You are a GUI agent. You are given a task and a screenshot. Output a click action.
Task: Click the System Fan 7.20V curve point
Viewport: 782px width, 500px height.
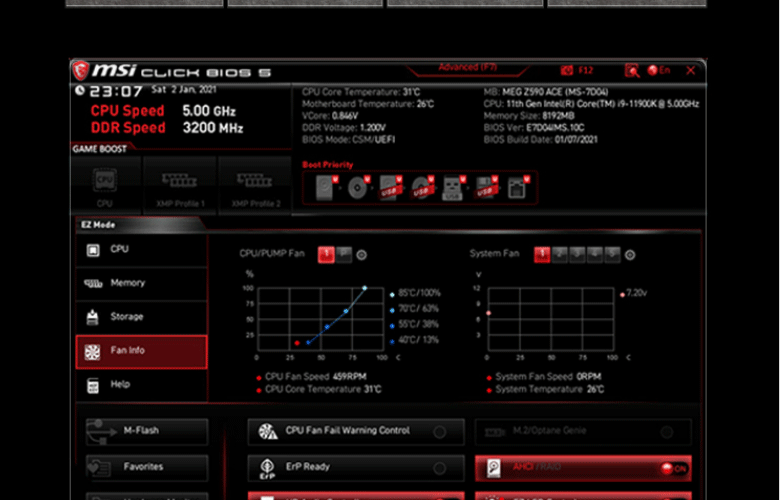(488, 313)
